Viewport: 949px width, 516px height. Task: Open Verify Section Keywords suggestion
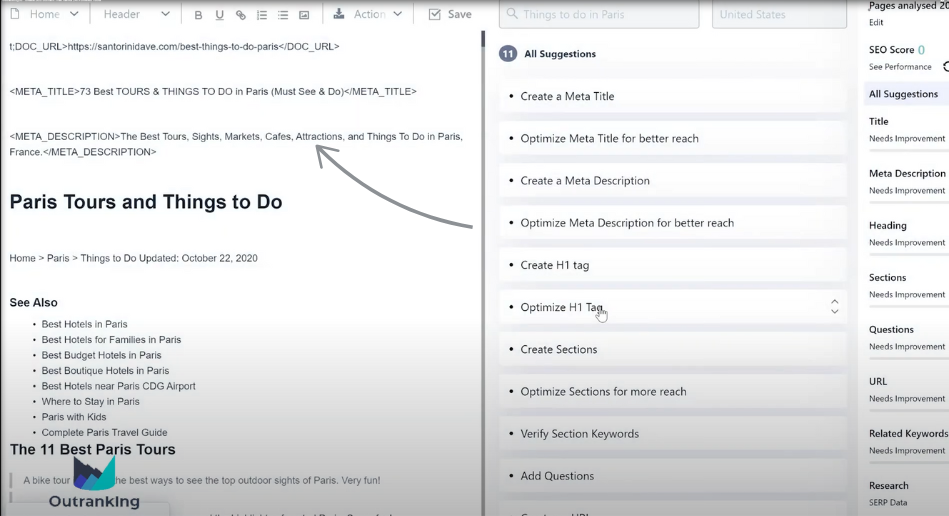(672, 434)
